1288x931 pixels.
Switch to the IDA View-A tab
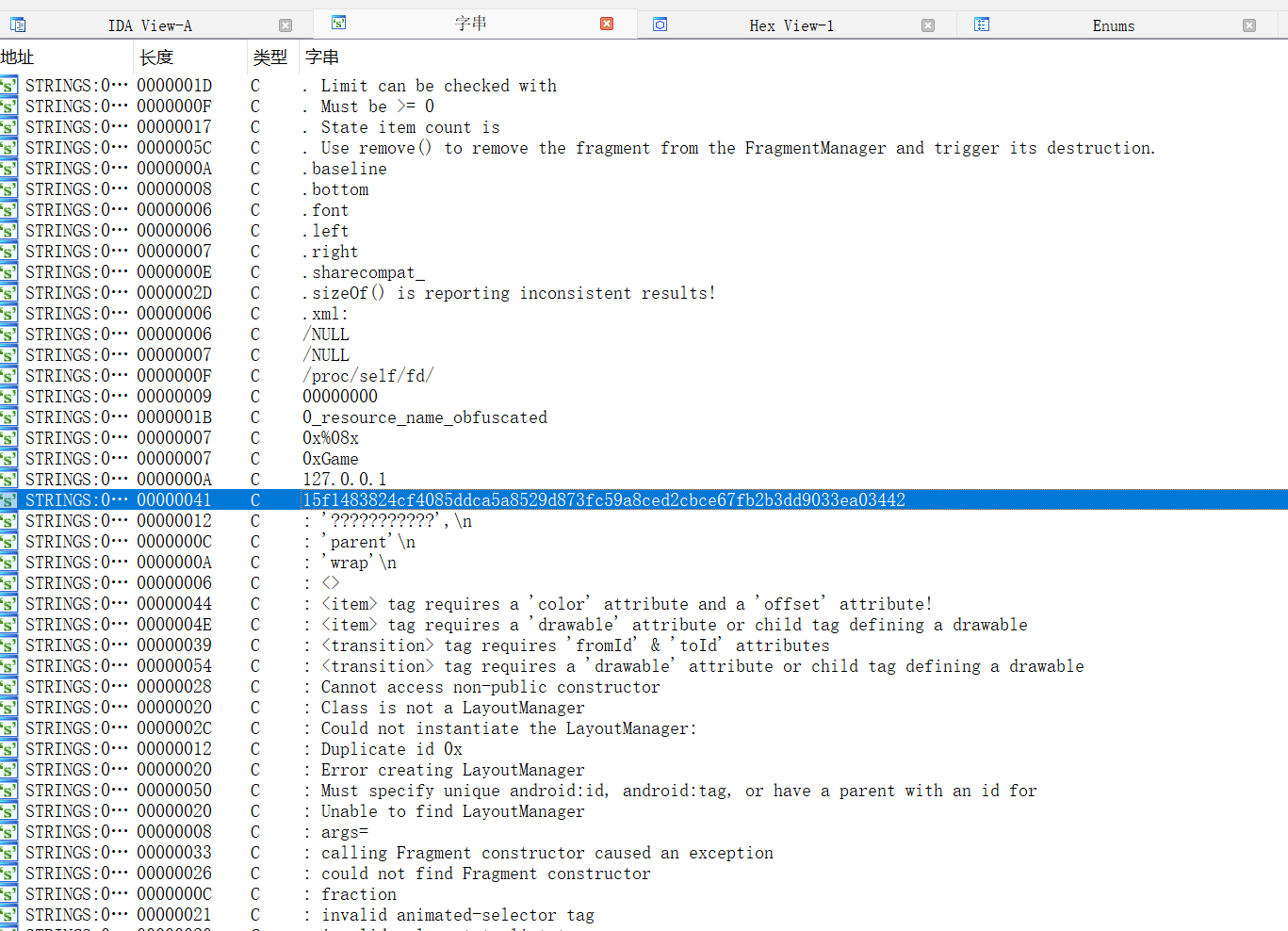click(x=150, y=25)
